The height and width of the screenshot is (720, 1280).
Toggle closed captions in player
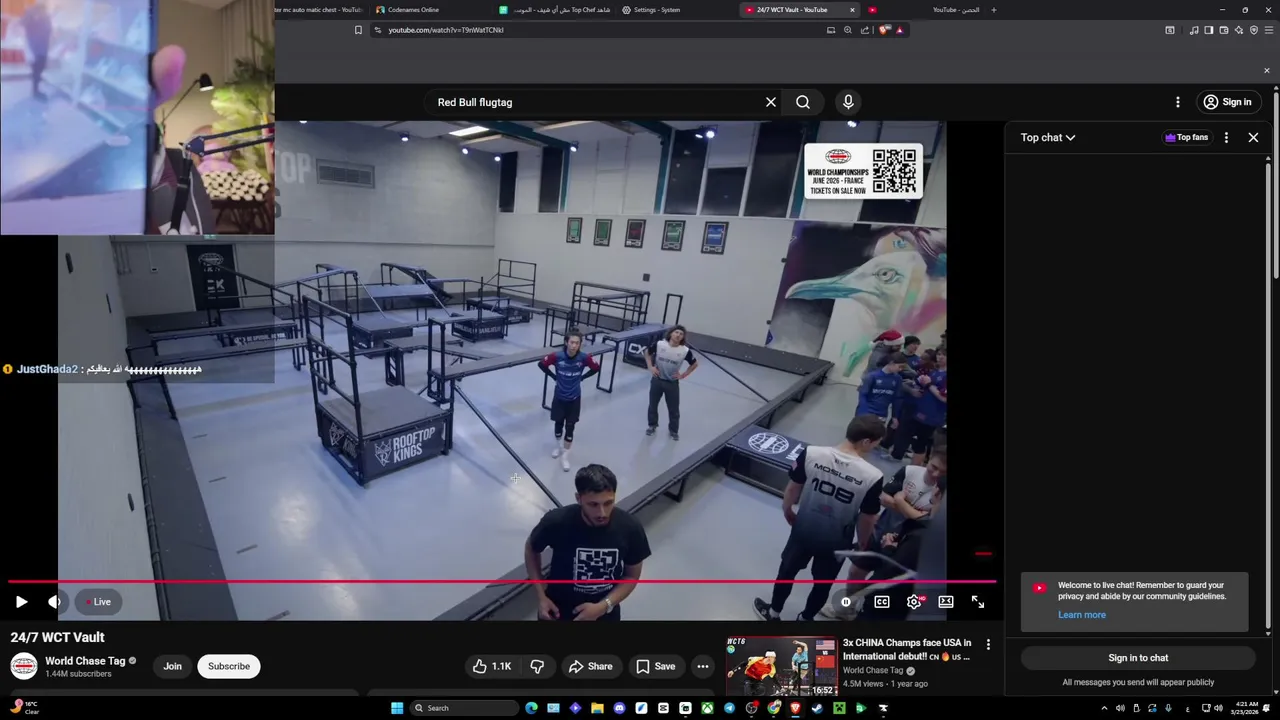coord(882,602)
